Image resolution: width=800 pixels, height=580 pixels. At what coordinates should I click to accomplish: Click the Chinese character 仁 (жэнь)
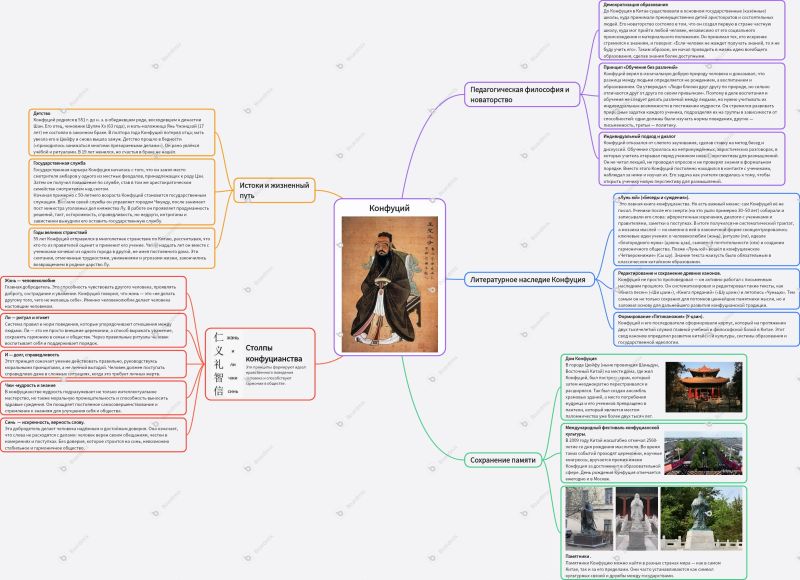point(218,337)
